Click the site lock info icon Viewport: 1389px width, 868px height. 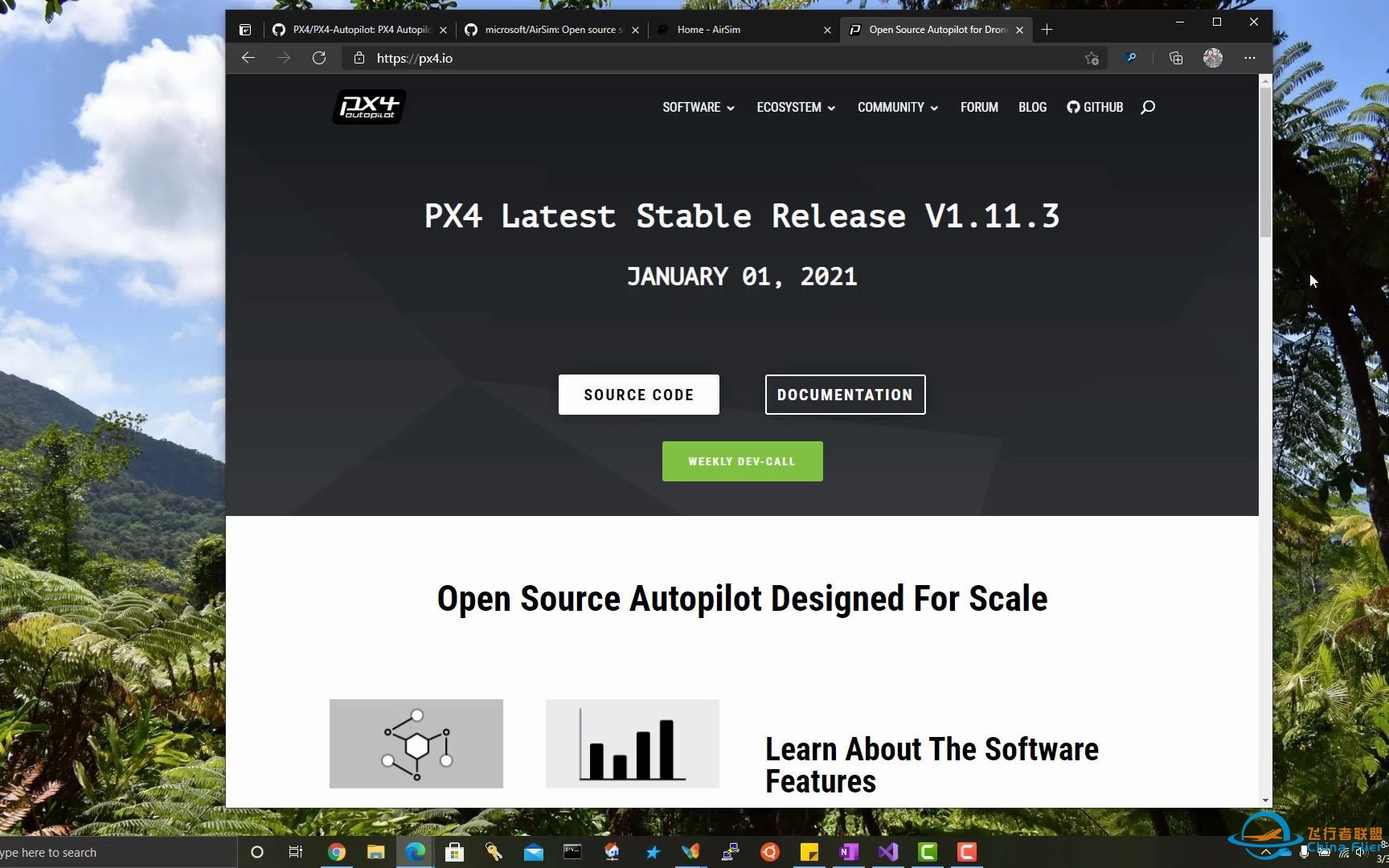pyautogui.click(x=359, y=58)
